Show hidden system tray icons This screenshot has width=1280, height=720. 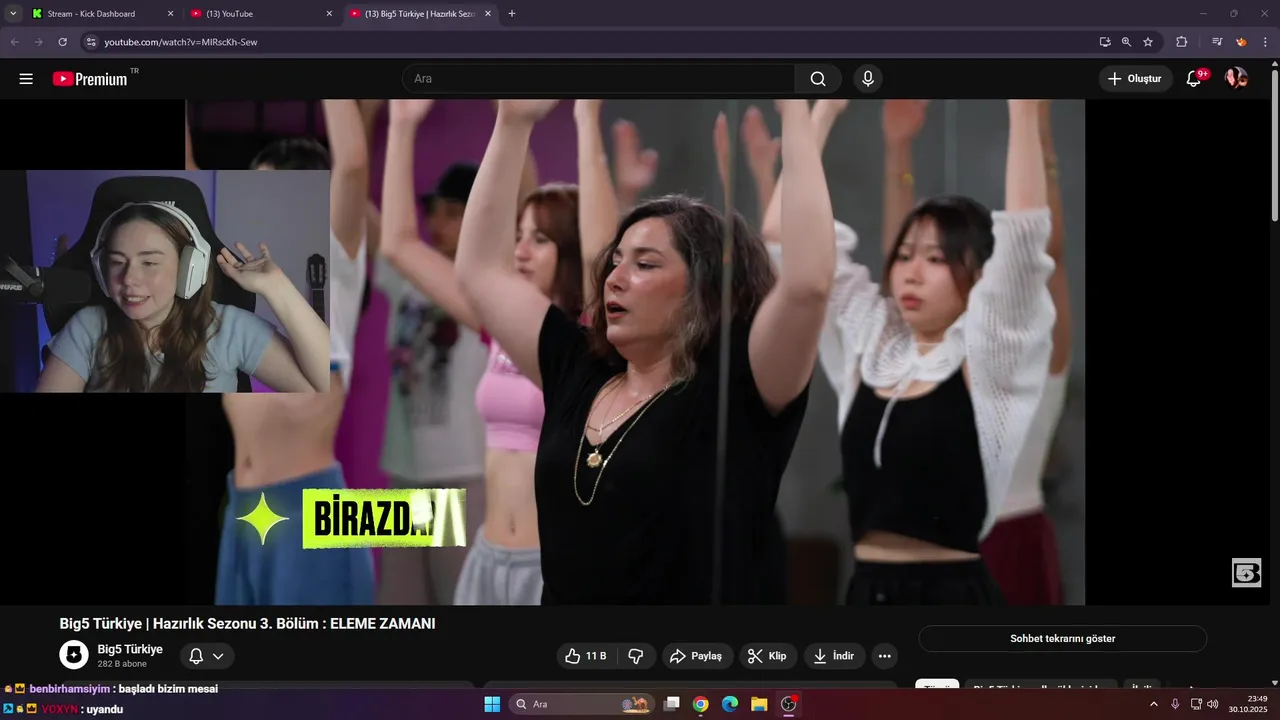[1154, 704]
